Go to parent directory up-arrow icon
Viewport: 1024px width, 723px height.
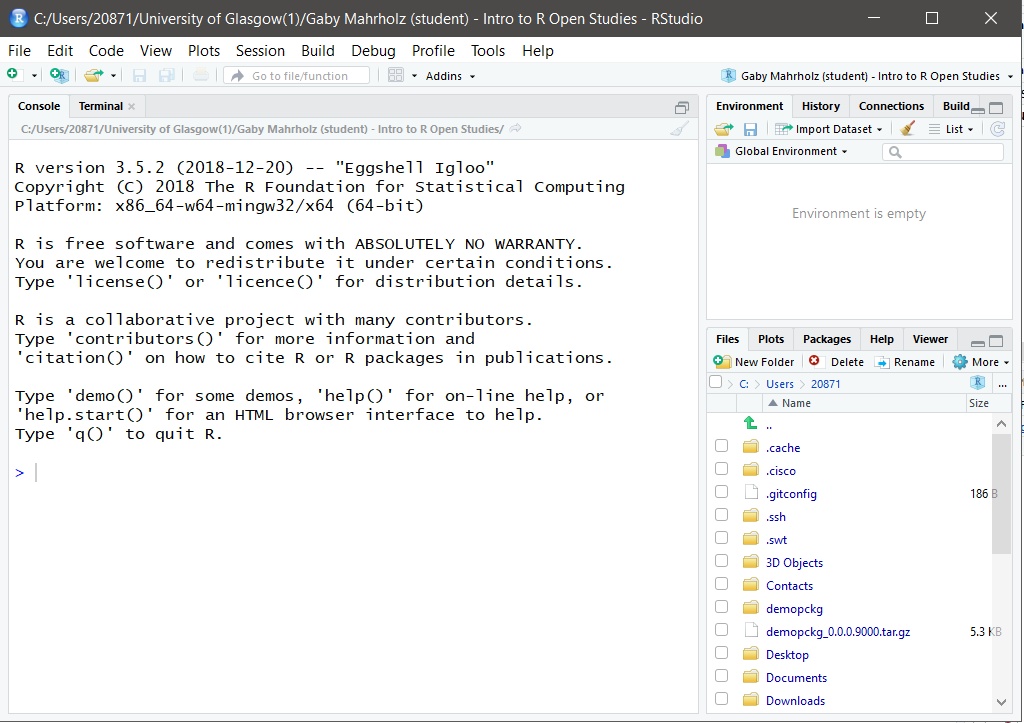point(750,423)
